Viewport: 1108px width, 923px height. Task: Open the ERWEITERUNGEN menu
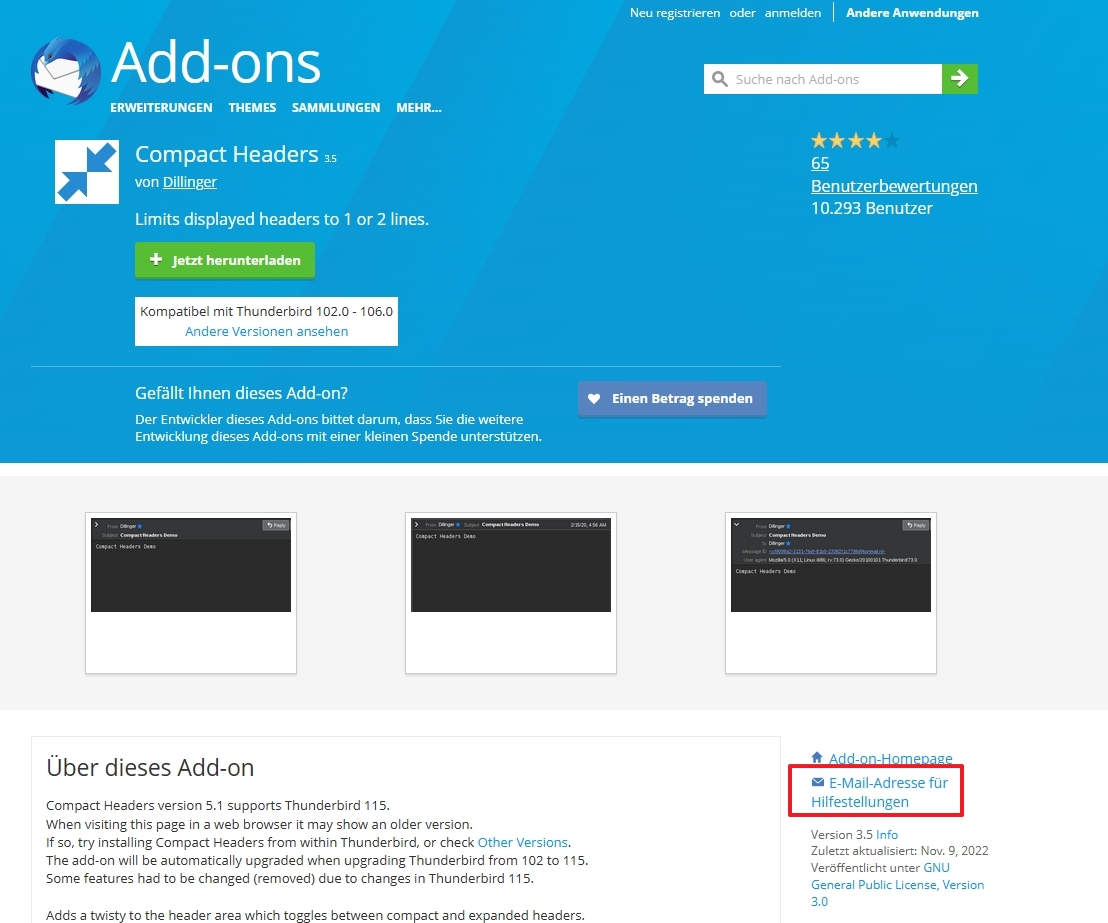(x=161, y=107)
